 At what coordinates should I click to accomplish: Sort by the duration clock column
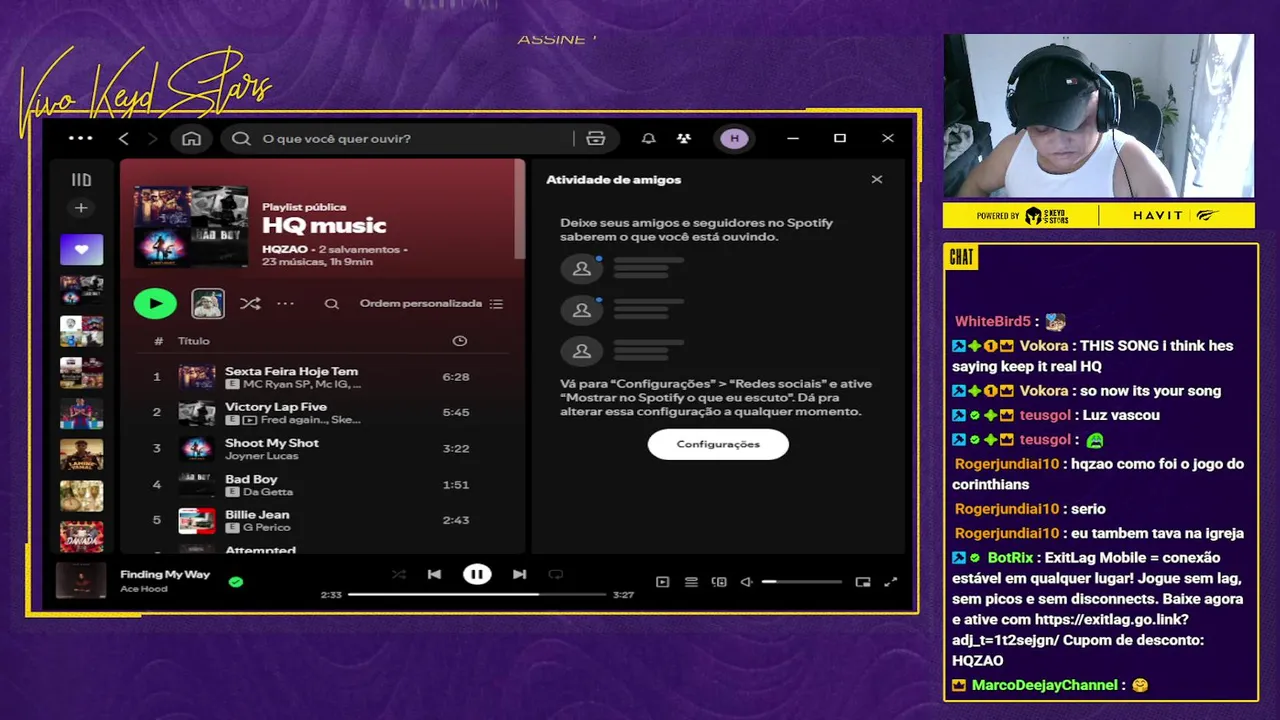point(460,341)
